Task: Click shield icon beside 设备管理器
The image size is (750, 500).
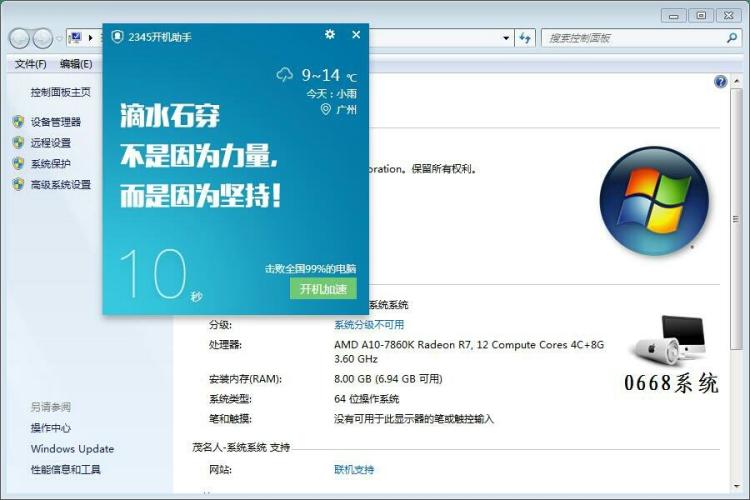Action: click(x=18, y=122)
